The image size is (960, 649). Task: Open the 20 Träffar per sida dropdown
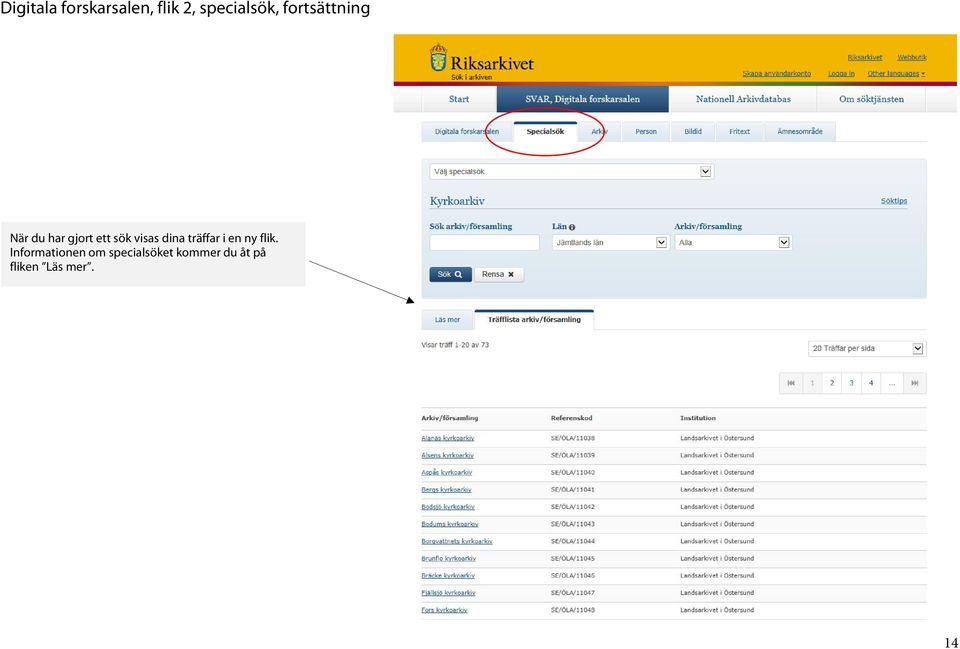[867, 348]
